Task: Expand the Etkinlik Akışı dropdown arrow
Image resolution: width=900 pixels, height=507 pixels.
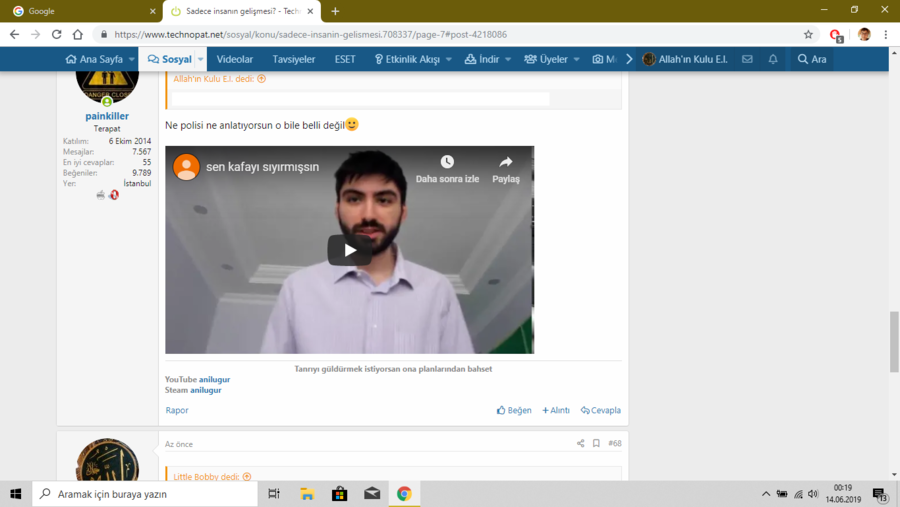Action: click(448, 59)
